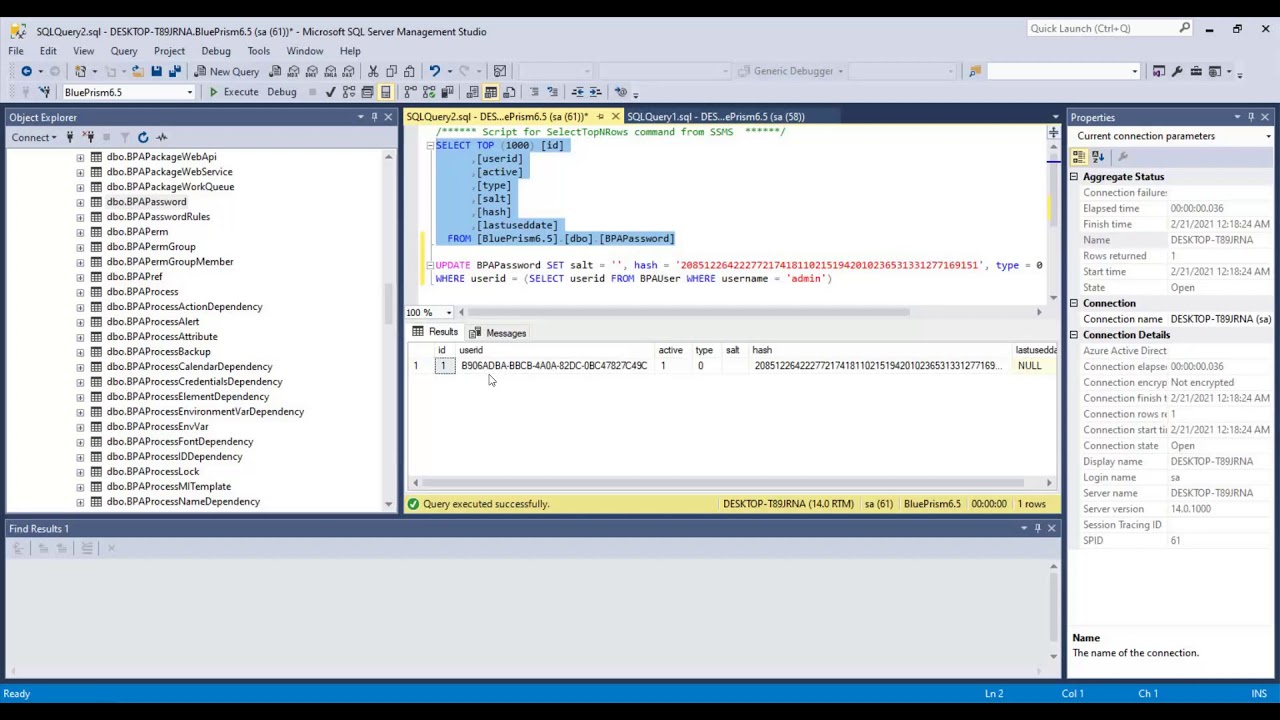Image resolution: width=1280 pixels, height=720 pixels.
Task: Click the Execute query button
Action: (x=233, y=92)
